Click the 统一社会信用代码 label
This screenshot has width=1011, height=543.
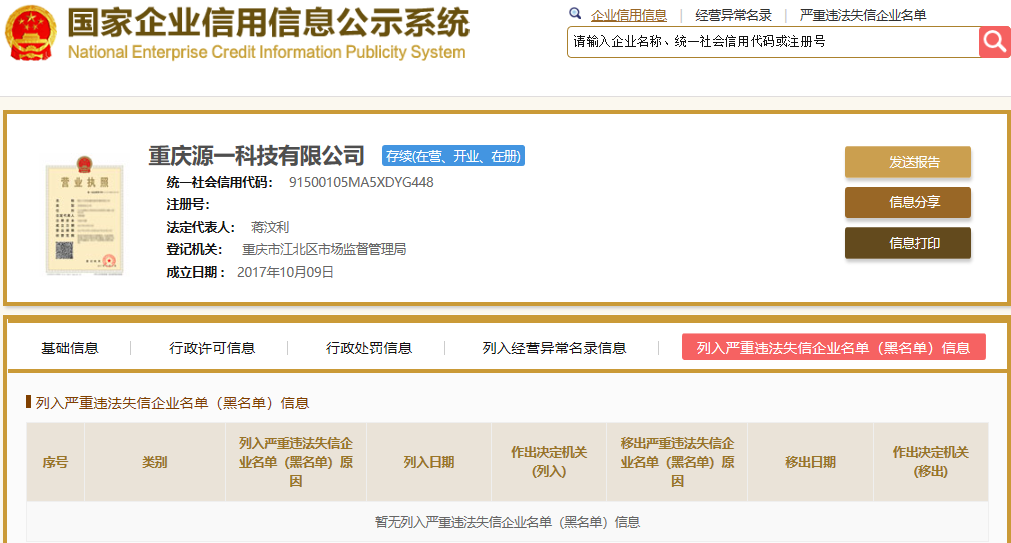(x=220, y=183)
